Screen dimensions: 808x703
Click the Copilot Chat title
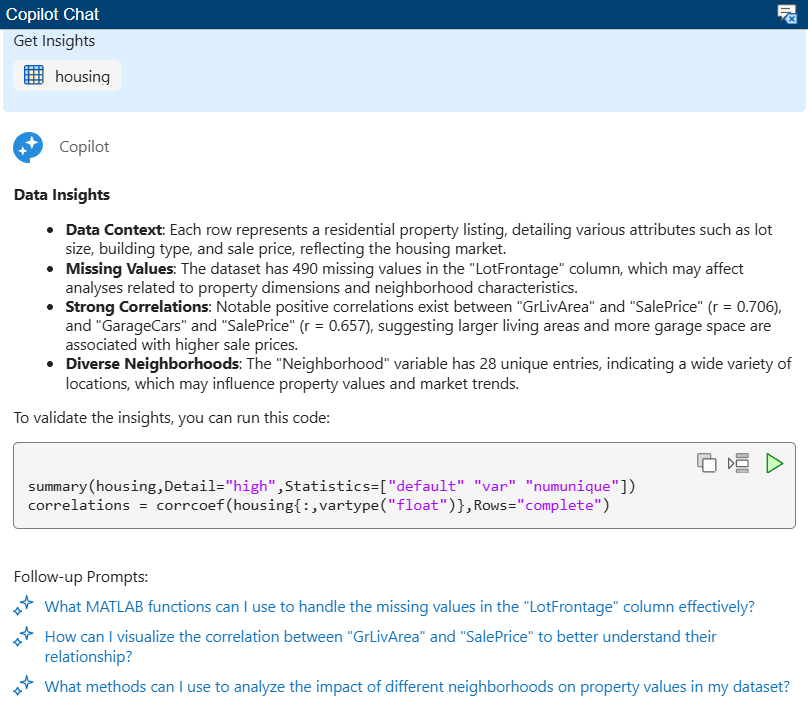coord(52,14)
